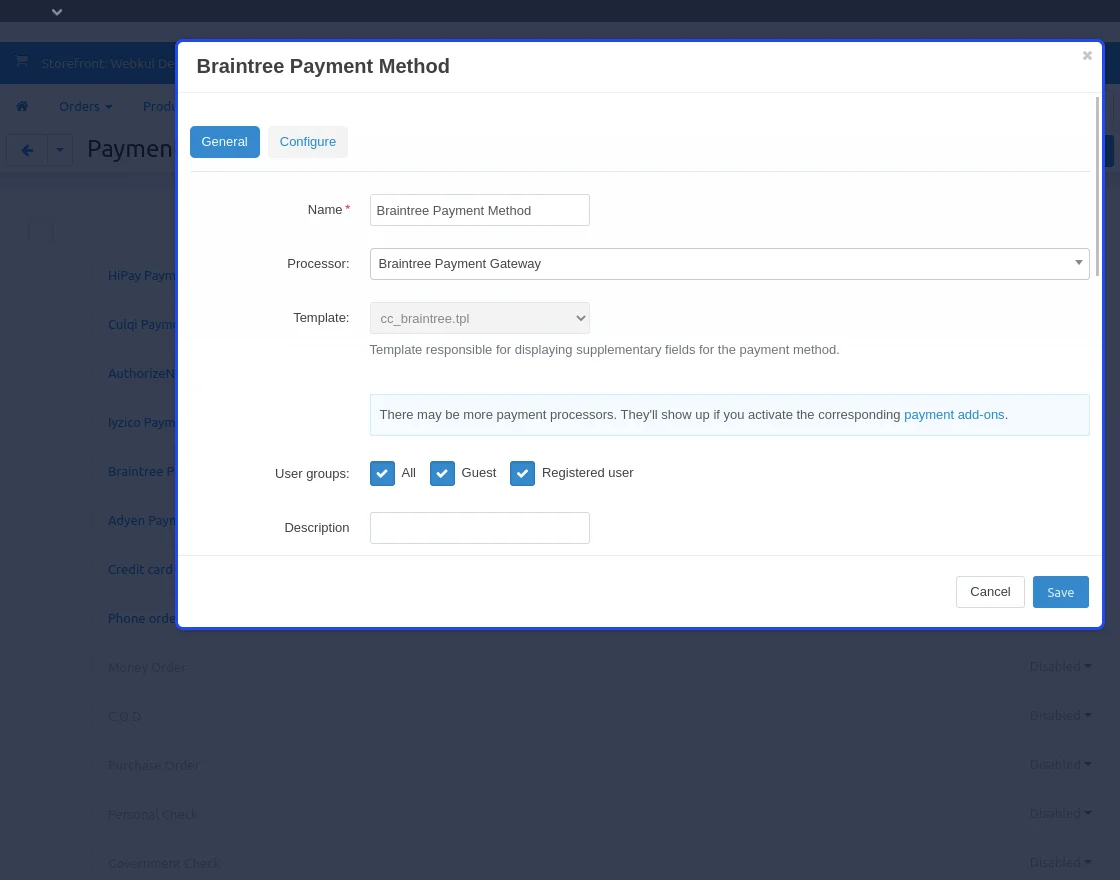Image resolution: width=1120 pixels, height=880 pixels.
Task: Click the Save button
Action: point(1060,592)
